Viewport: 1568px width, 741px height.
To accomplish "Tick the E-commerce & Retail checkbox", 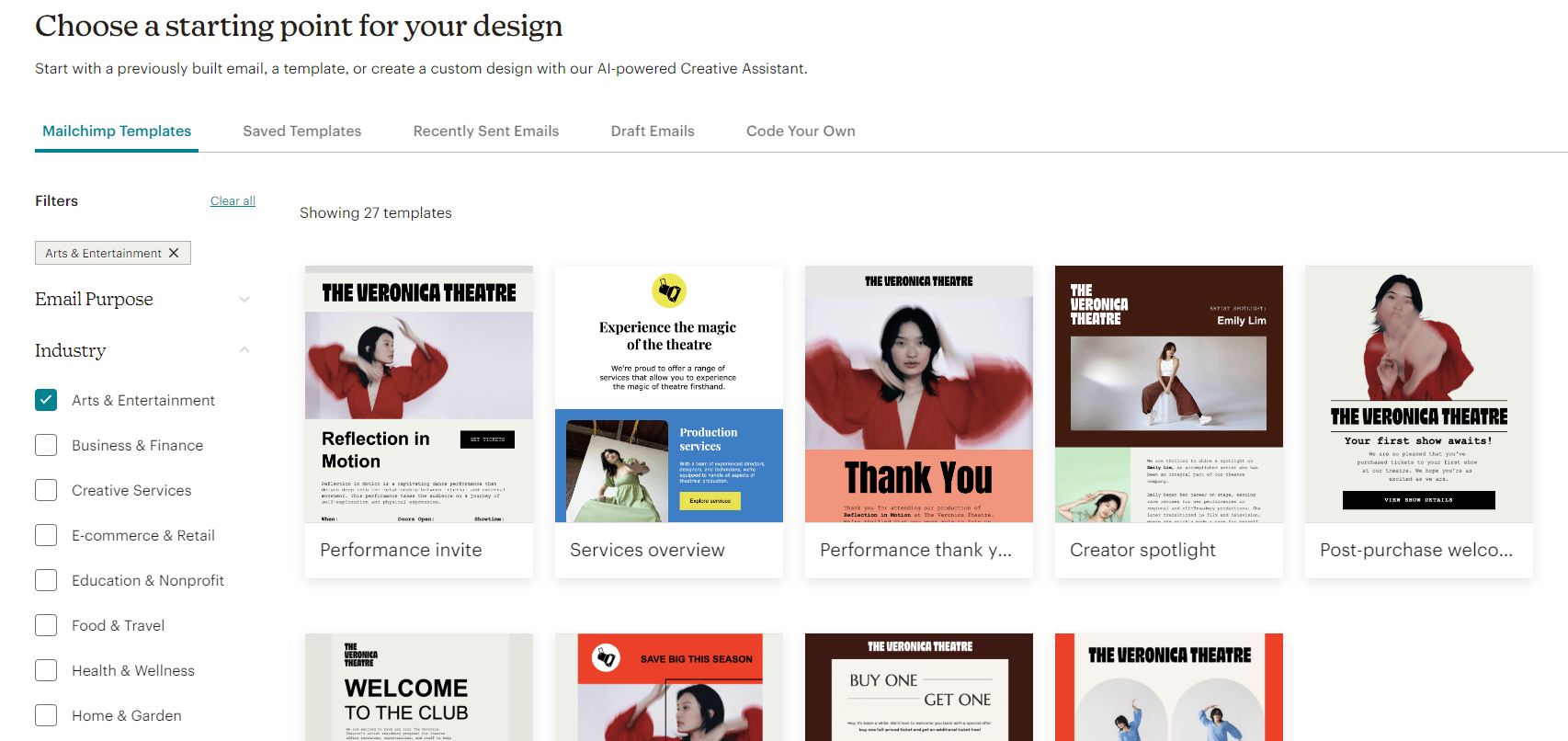I will click(46, 535).
